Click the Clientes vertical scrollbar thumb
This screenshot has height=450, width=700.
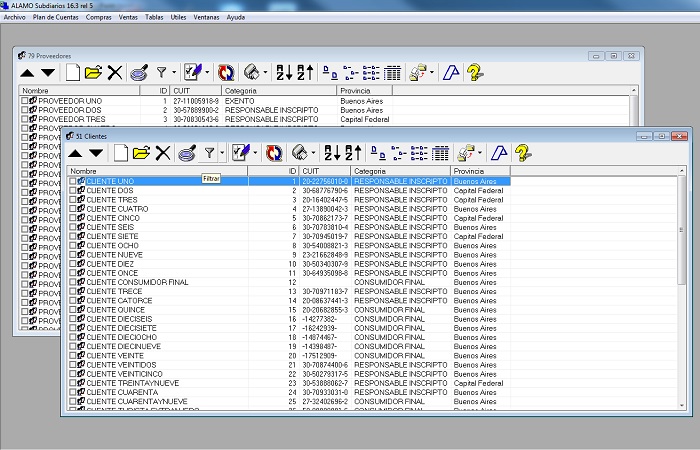coord(681,229)
